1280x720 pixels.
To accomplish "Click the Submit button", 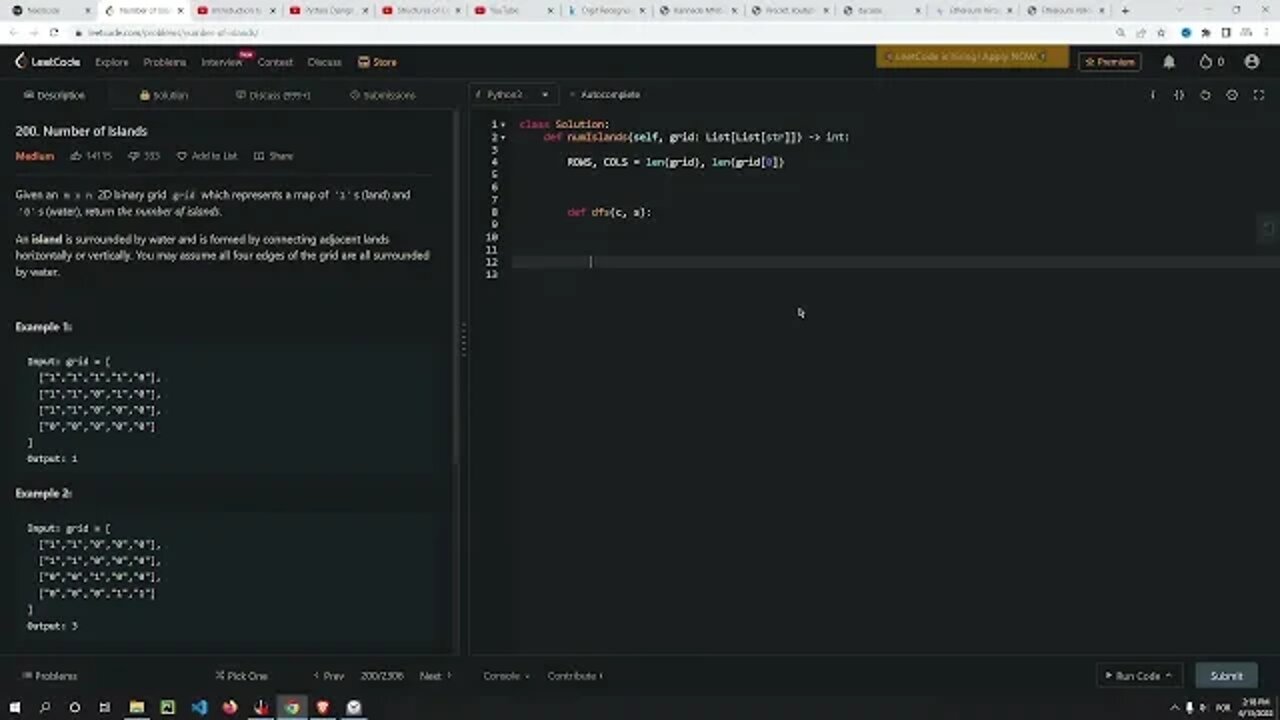I will click(x=1226, y=676).
